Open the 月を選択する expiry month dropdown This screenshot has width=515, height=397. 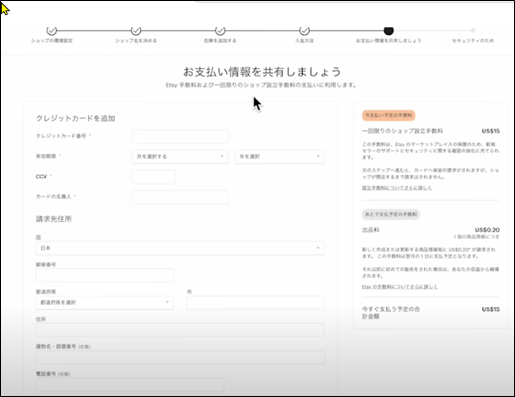[180, 156]
